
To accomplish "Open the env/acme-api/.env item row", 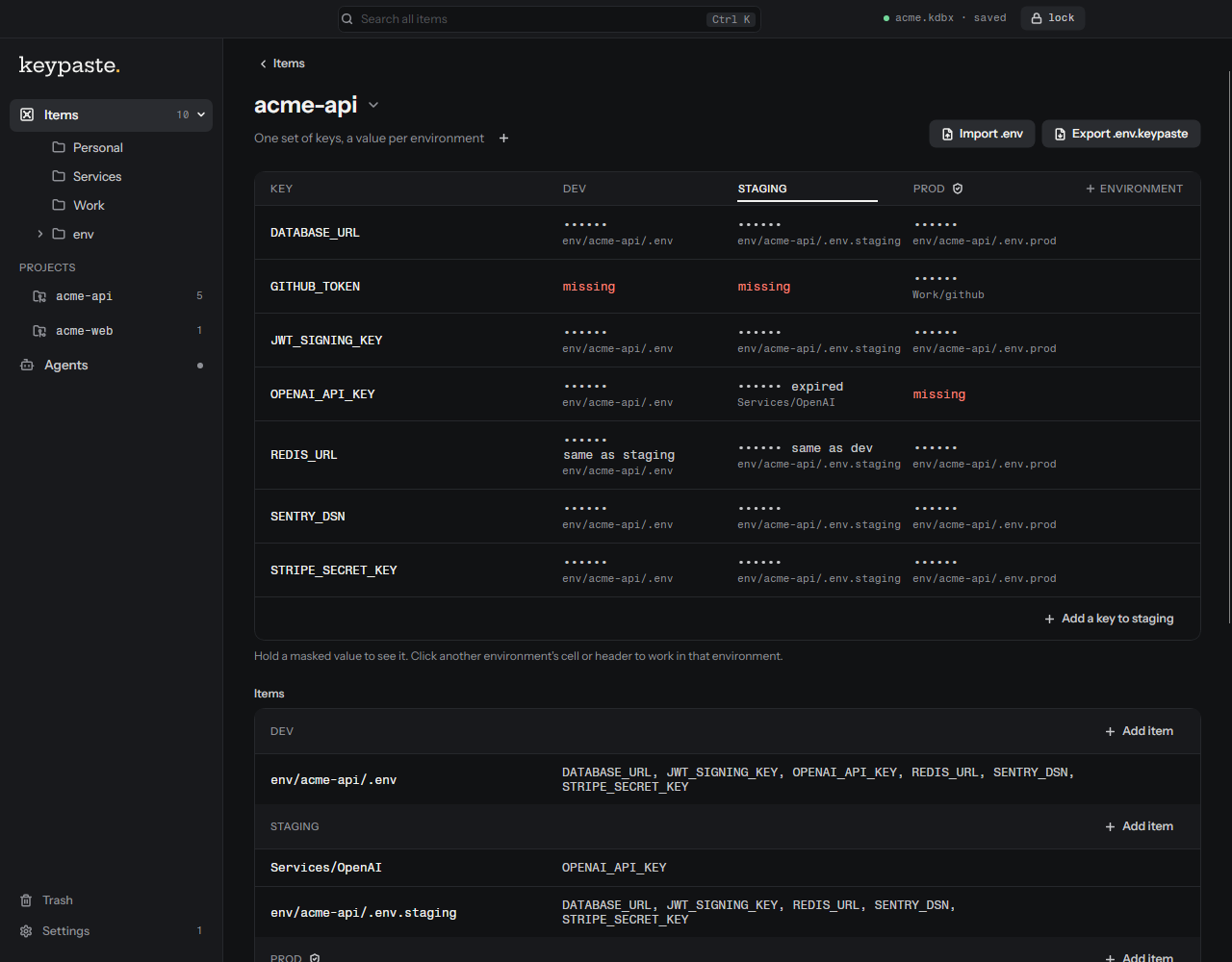I will [x=727, y=779].
